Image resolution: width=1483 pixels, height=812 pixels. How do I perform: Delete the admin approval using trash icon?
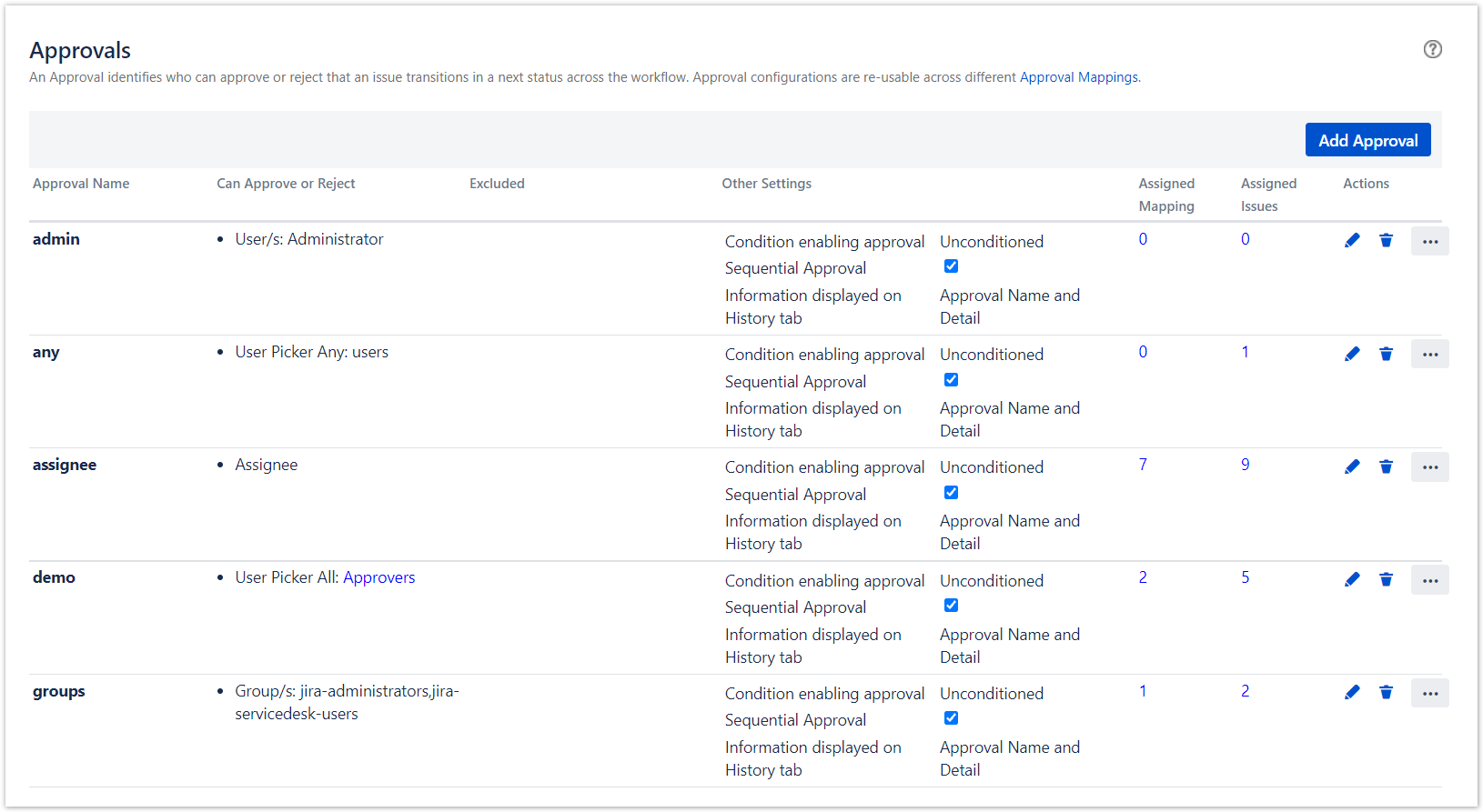pyautogui.click(x=1386, y=240)
